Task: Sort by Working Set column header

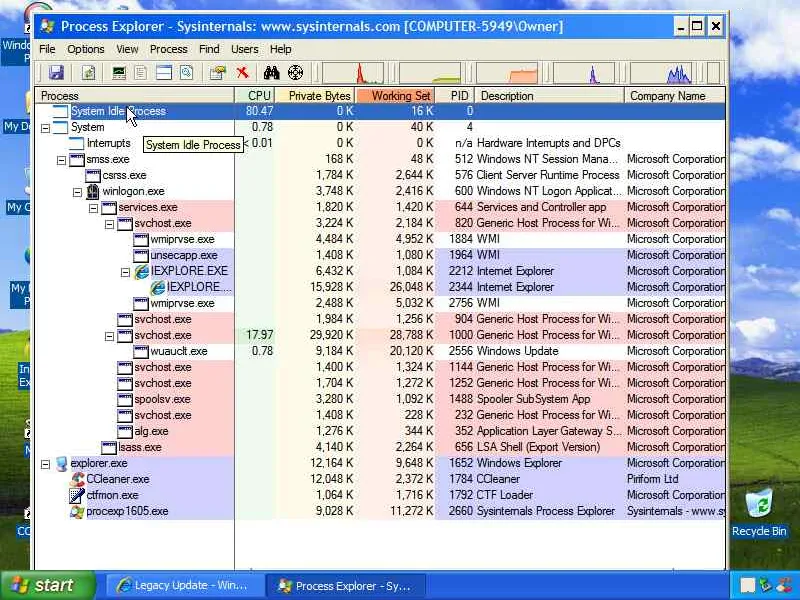Action: point(395,96)
